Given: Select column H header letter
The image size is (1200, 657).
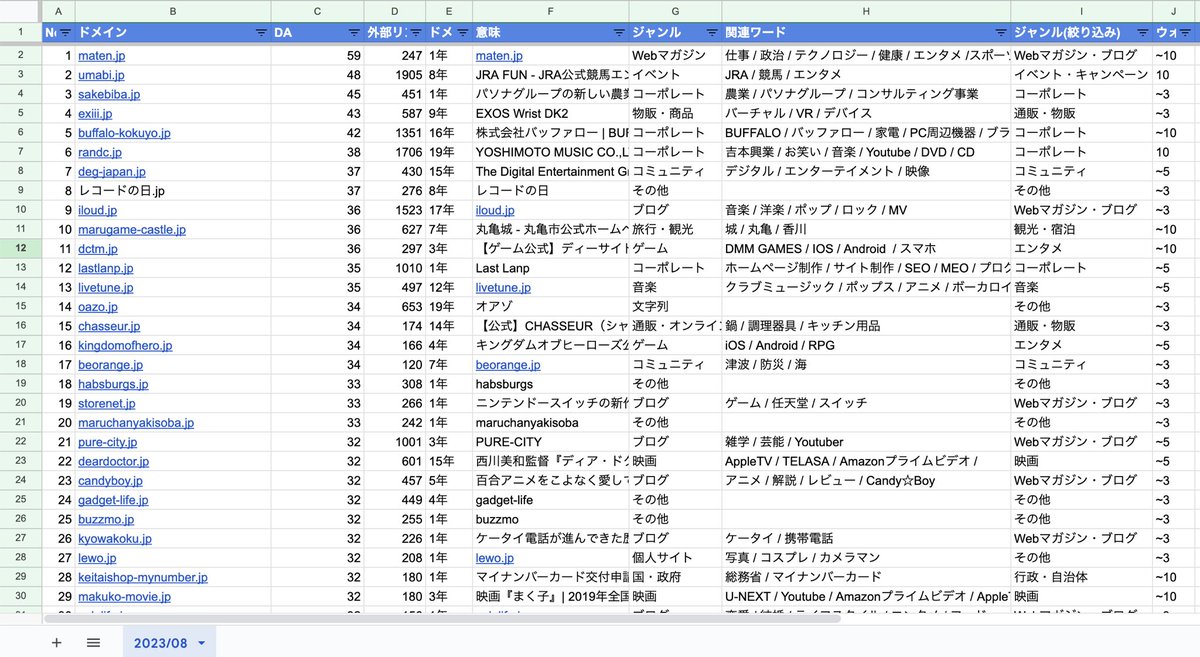Looking at the screenshot, I should 866,11.
